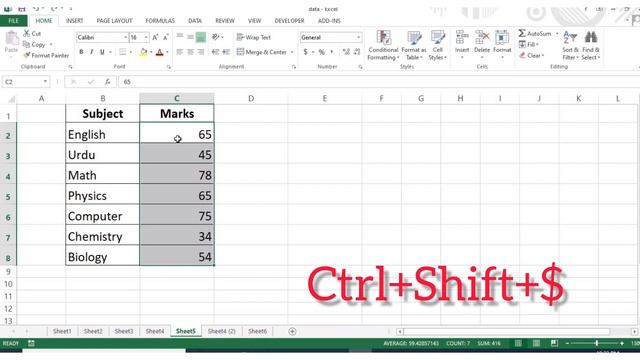The image size is (640, 360).
Task: Open Format as Table
Action: pyautogui.click(x=414, y=45)
